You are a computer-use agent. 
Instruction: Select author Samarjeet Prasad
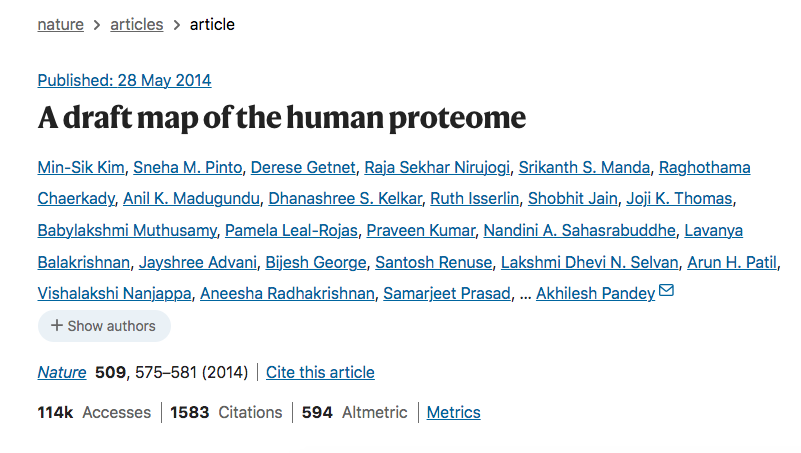(x=447, y=293)
